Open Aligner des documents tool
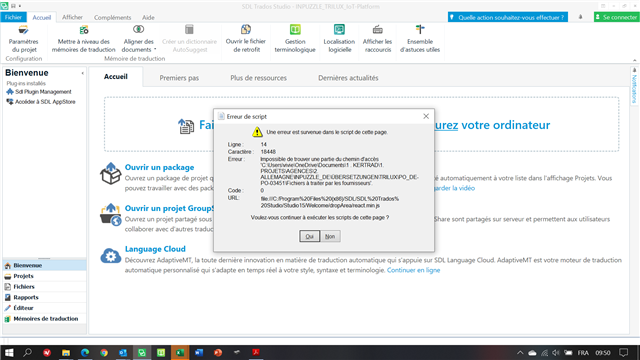Screen dimensions: 640x360 138,39
